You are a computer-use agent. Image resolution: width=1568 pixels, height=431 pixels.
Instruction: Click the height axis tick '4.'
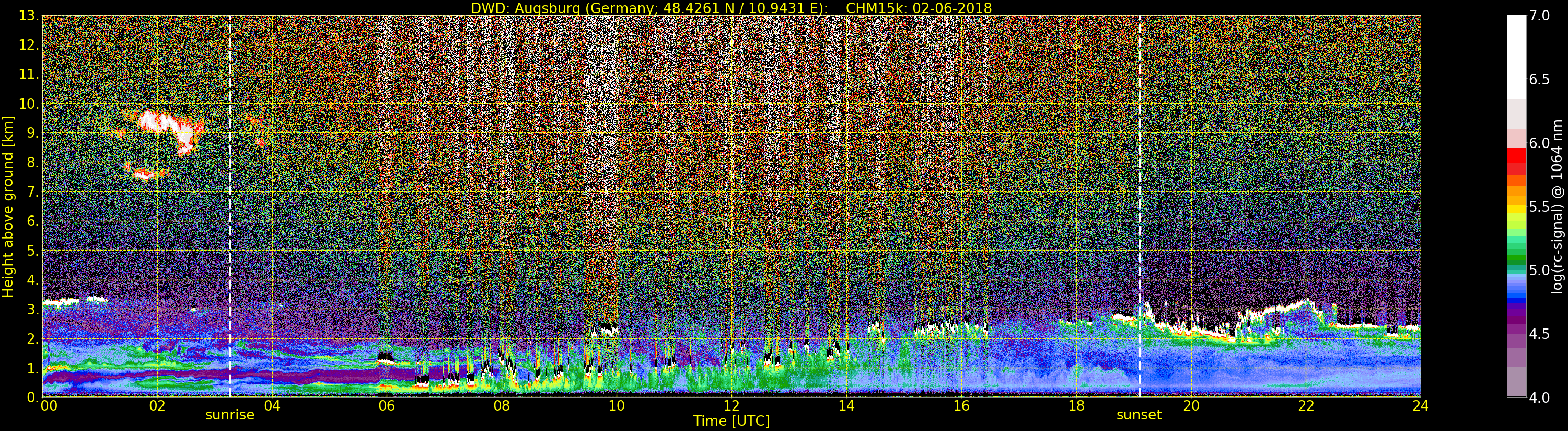point(33,280)
